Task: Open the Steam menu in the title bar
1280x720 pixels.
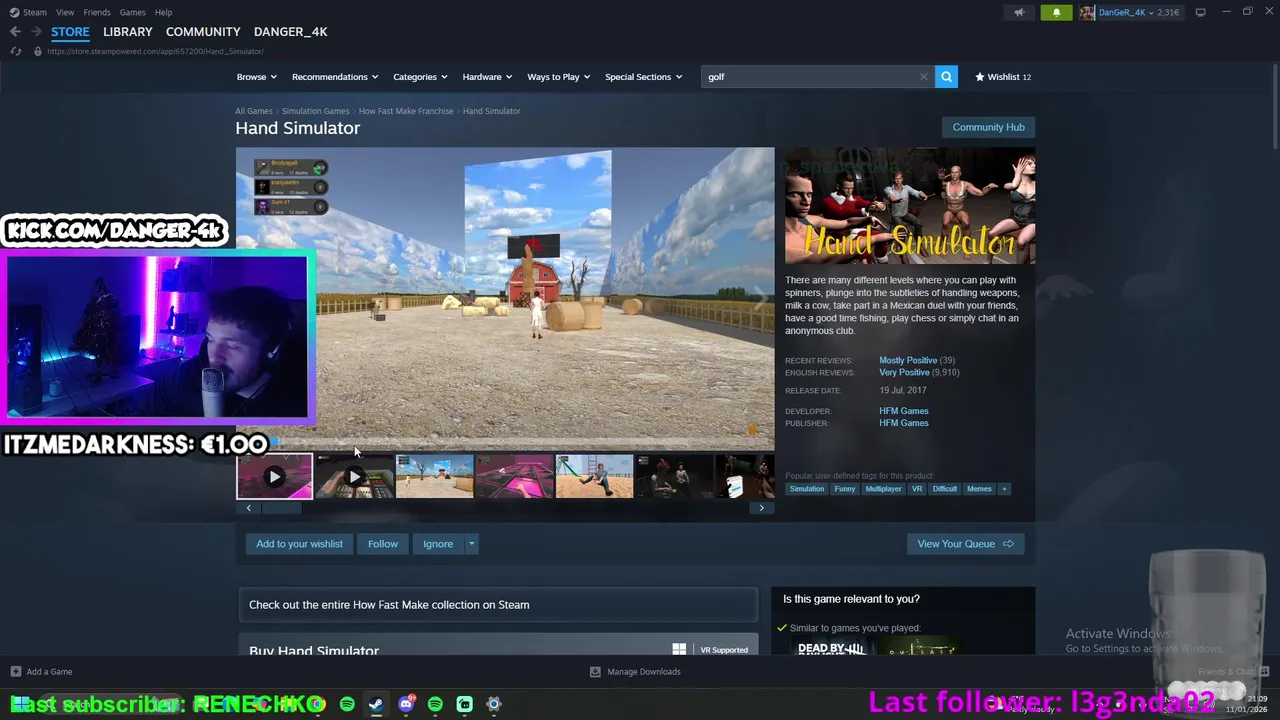Action: point(35,12)
